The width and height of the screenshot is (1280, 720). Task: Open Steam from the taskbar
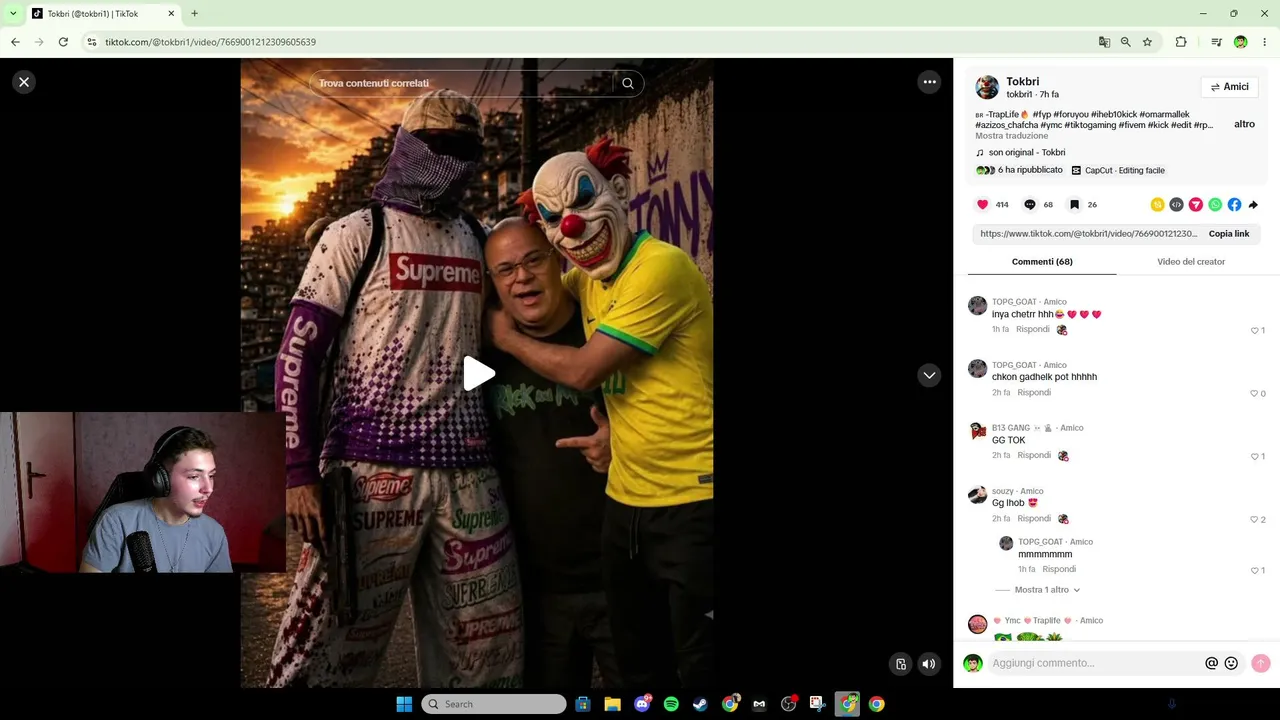click(x=700, y=704)
